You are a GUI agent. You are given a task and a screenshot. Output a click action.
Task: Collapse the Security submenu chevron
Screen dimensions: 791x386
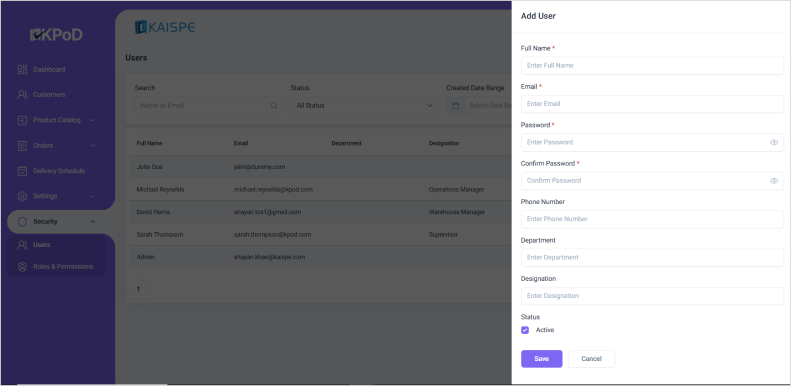(92, 222)
